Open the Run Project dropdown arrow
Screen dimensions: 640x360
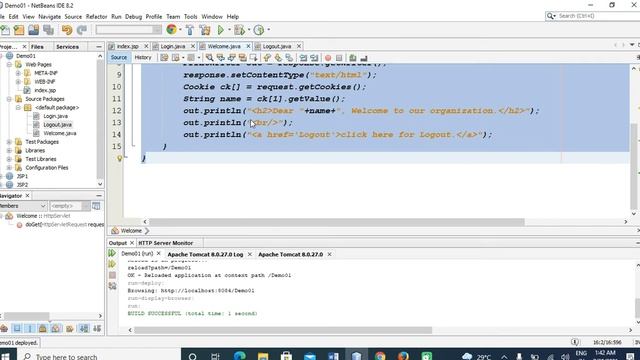229,30
